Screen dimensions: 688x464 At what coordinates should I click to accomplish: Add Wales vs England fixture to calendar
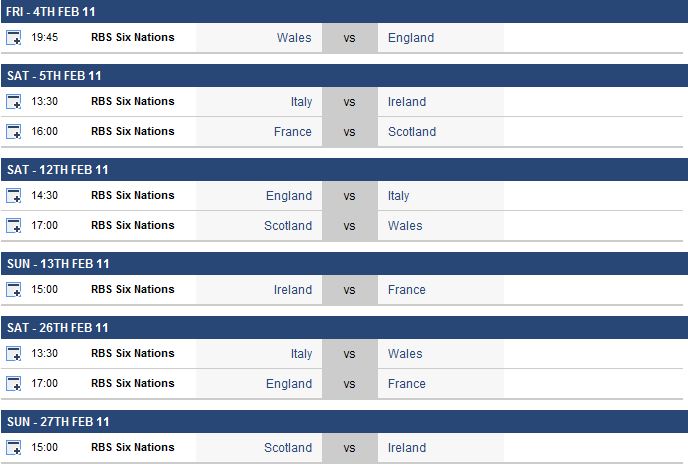coord(14,38)
